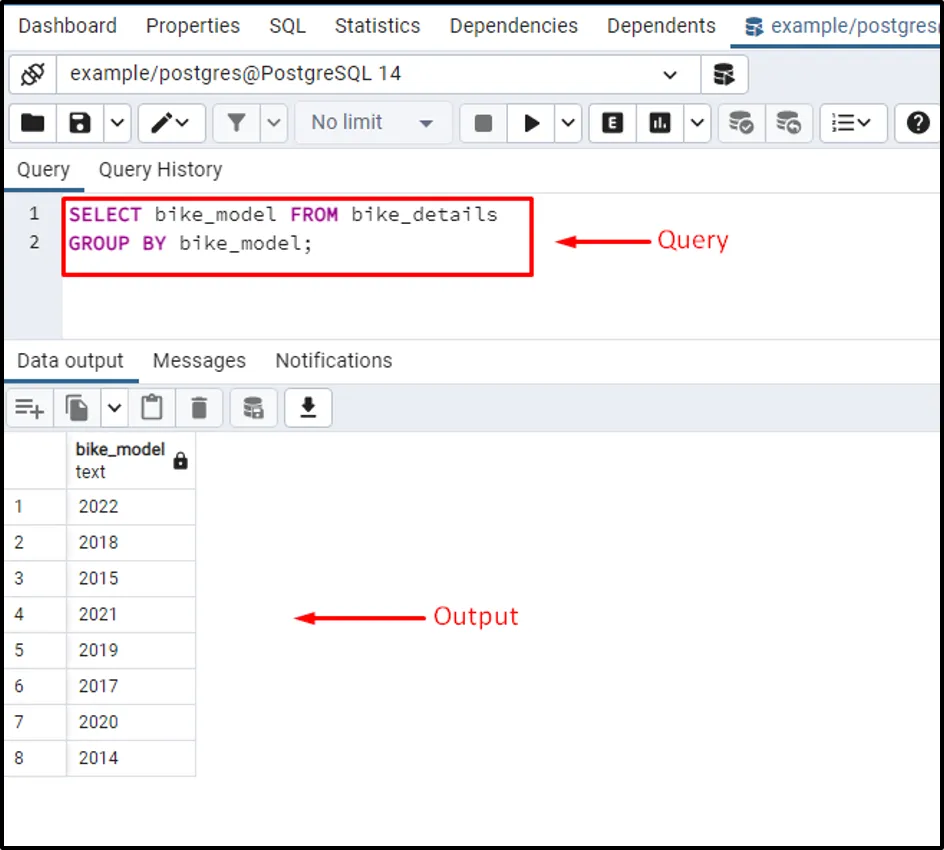Expand the connection selector example/postgres@PostgreSQL 14
This screenshot has width=944, height=850.
click(x=669, y=74)
